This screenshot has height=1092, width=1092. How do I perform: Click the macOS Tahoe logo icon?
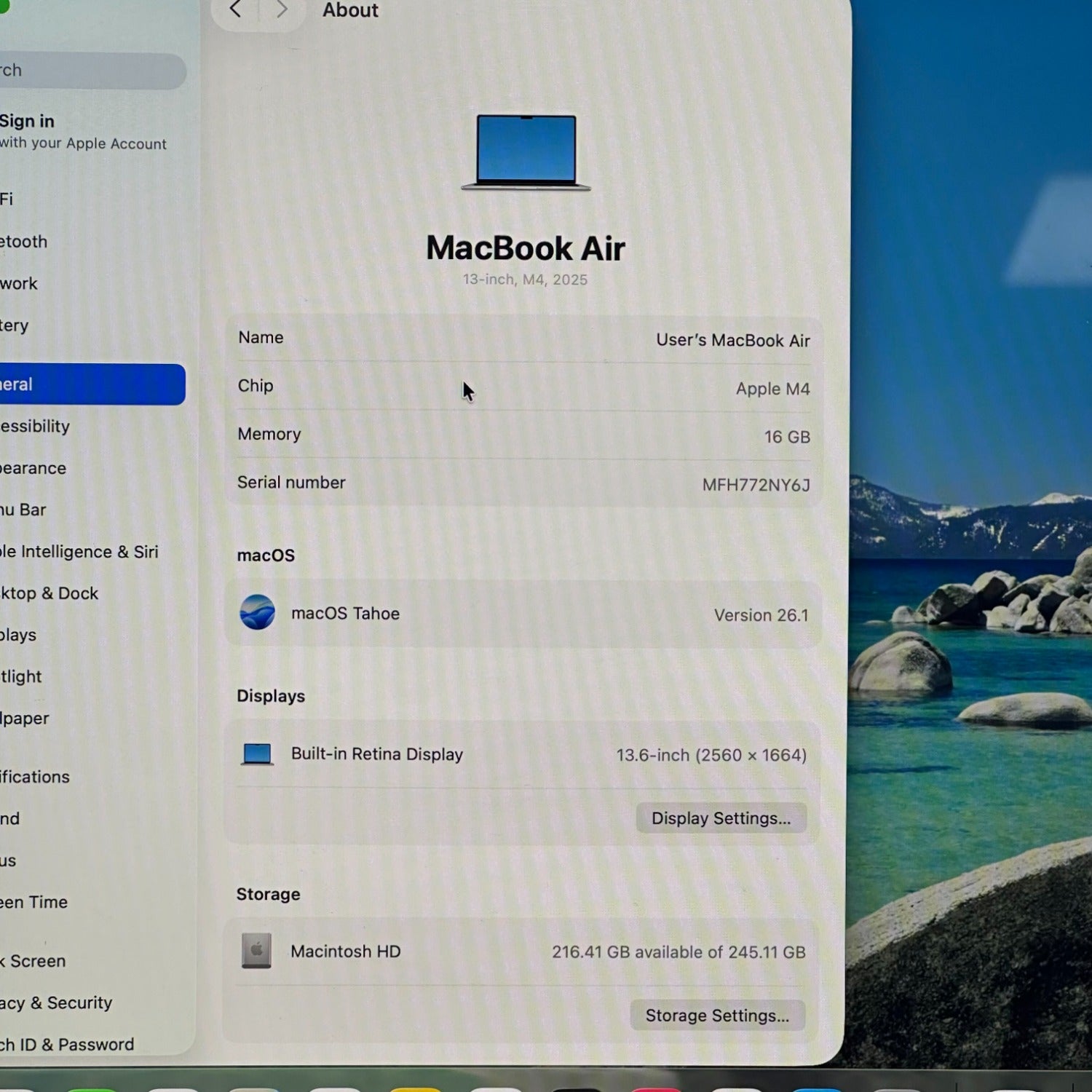pyautogui.click(x=258, y=612)
